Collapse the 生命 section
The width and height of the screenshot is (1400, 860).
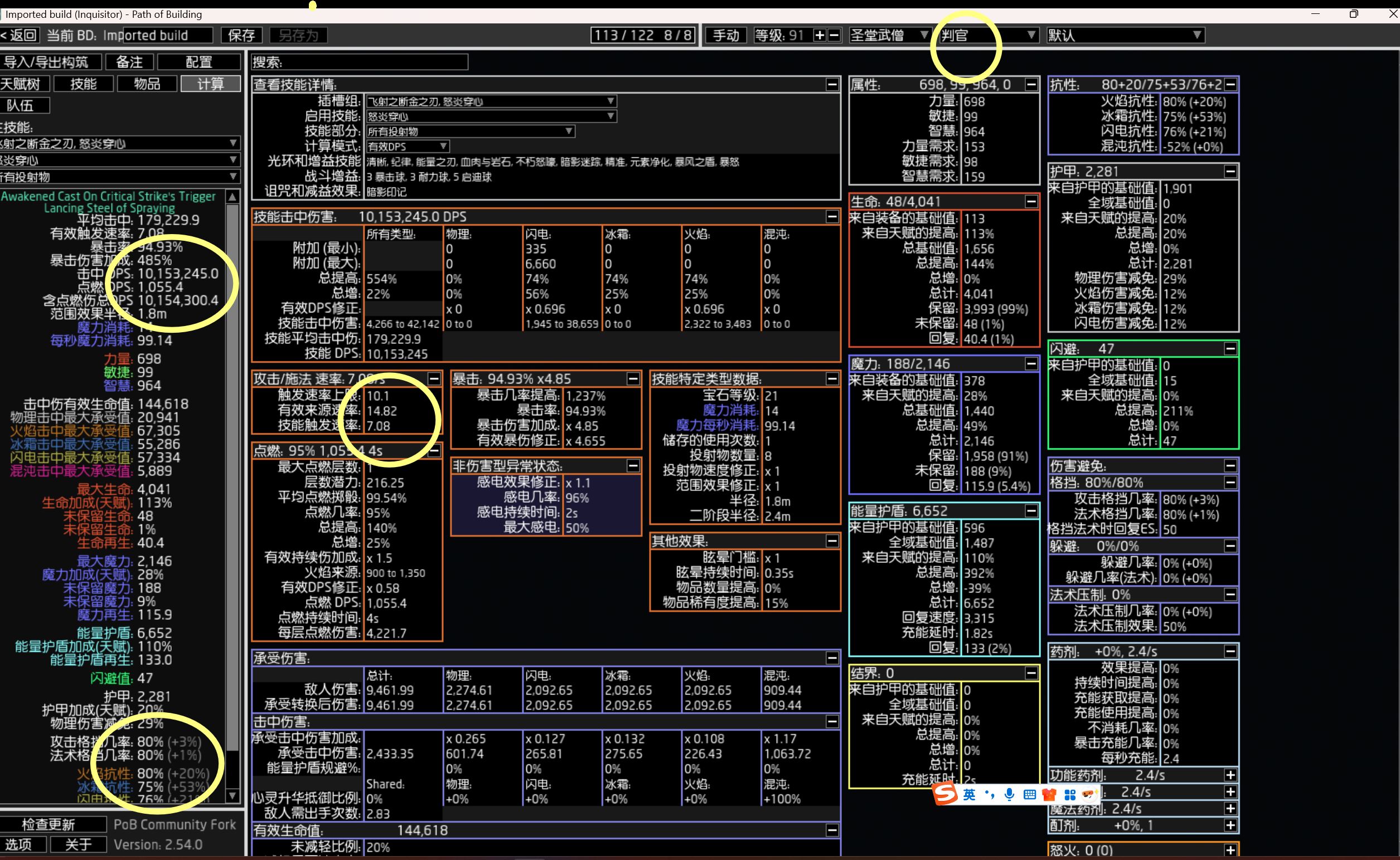point(1031,202)
